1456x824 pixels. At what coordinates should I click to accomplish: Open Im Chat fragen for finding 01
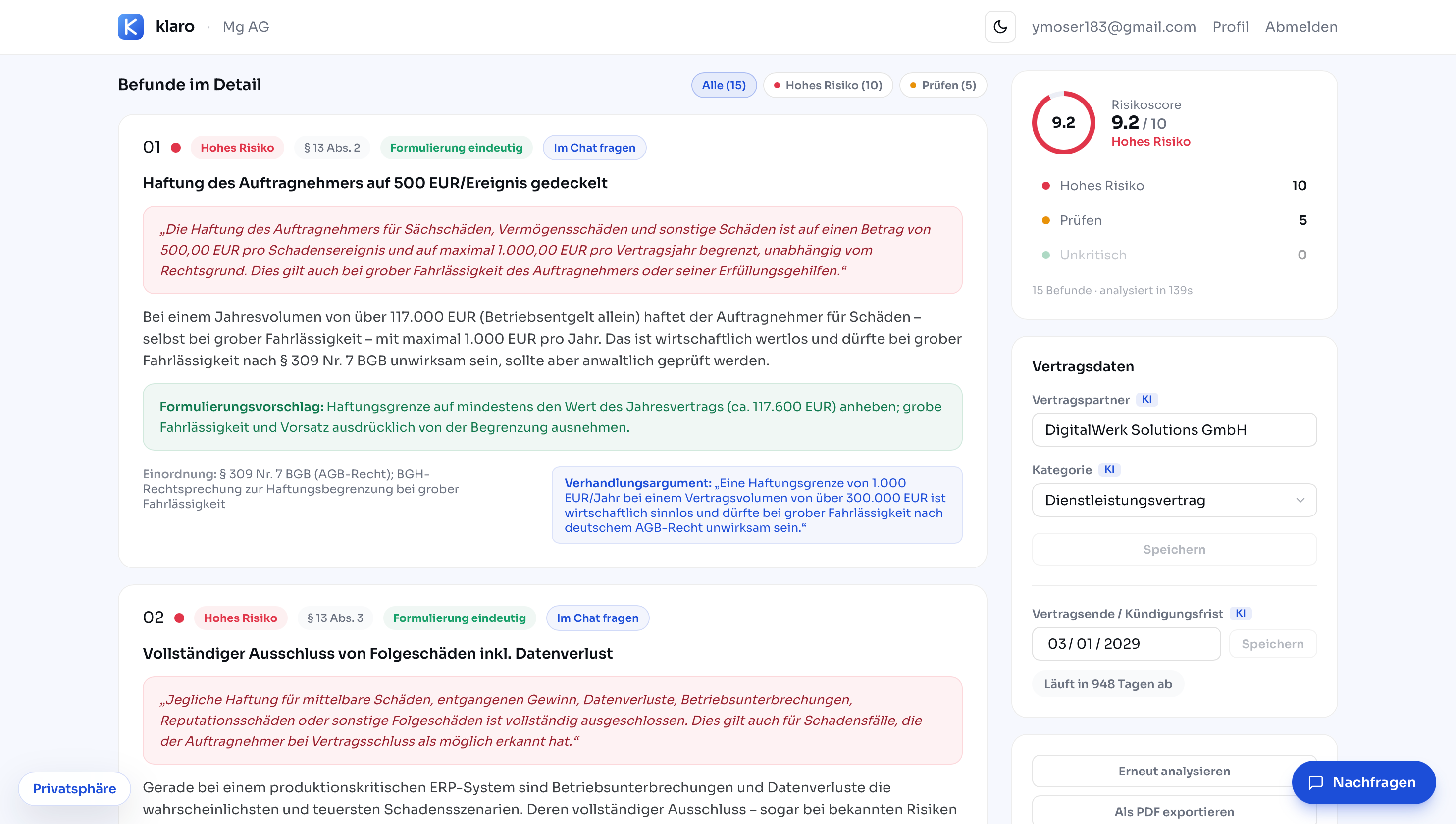click(x=594, y=148)
